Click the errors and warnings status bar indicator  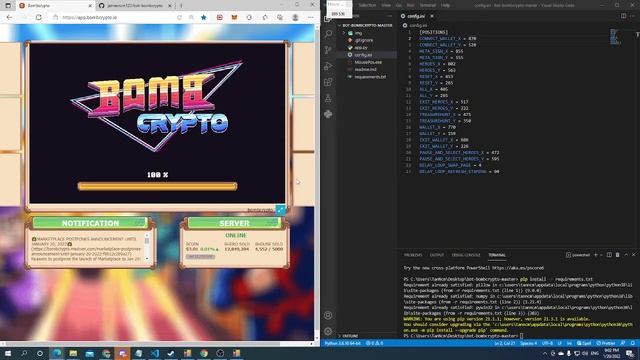(x=374, y=343)
